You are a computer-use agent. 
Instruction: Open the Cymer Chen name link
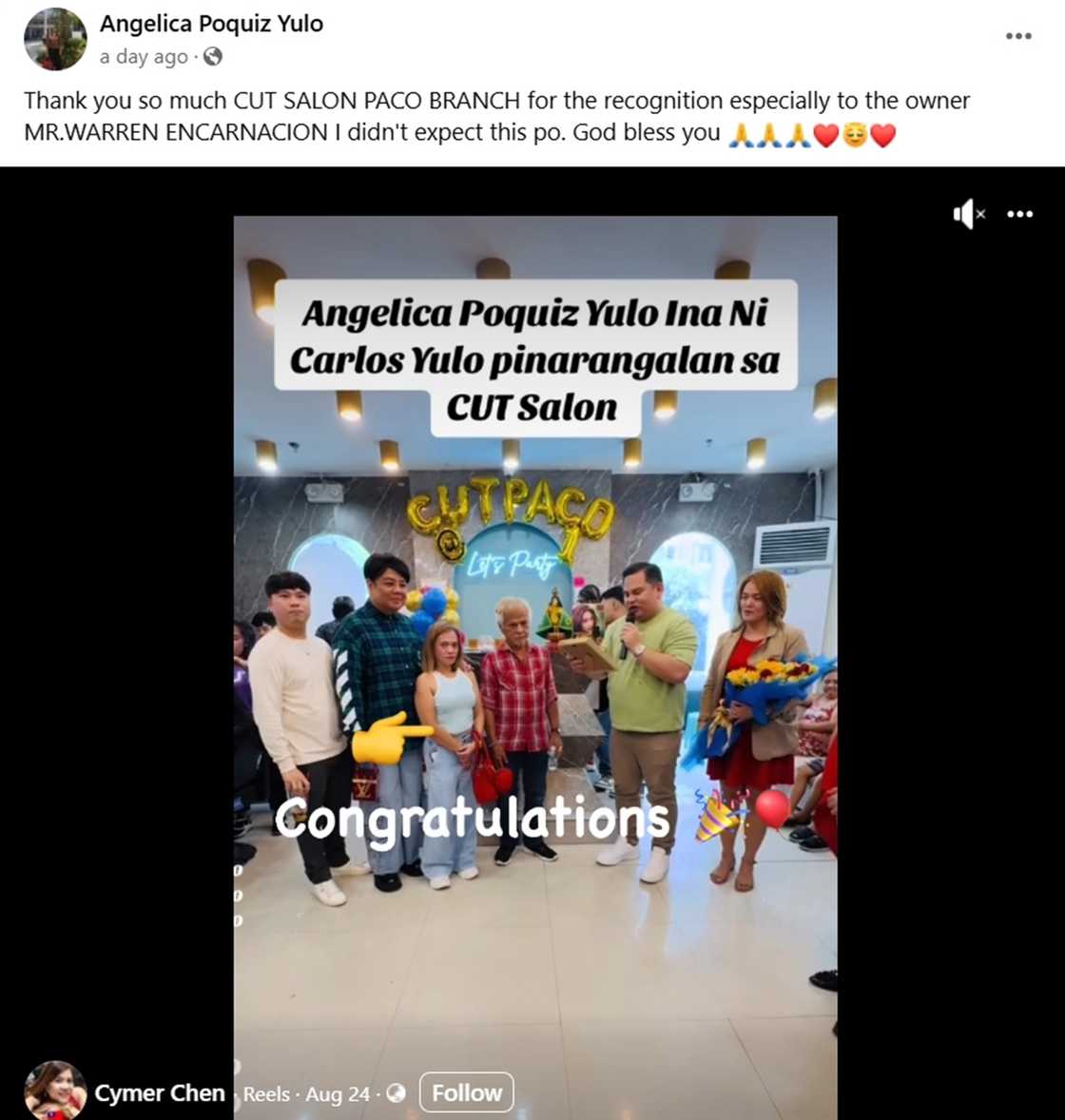160,1092
